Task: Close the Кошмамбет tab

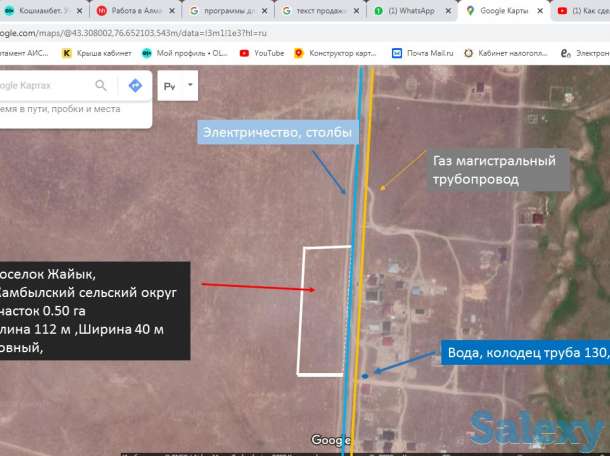Action: coord(79,11)
